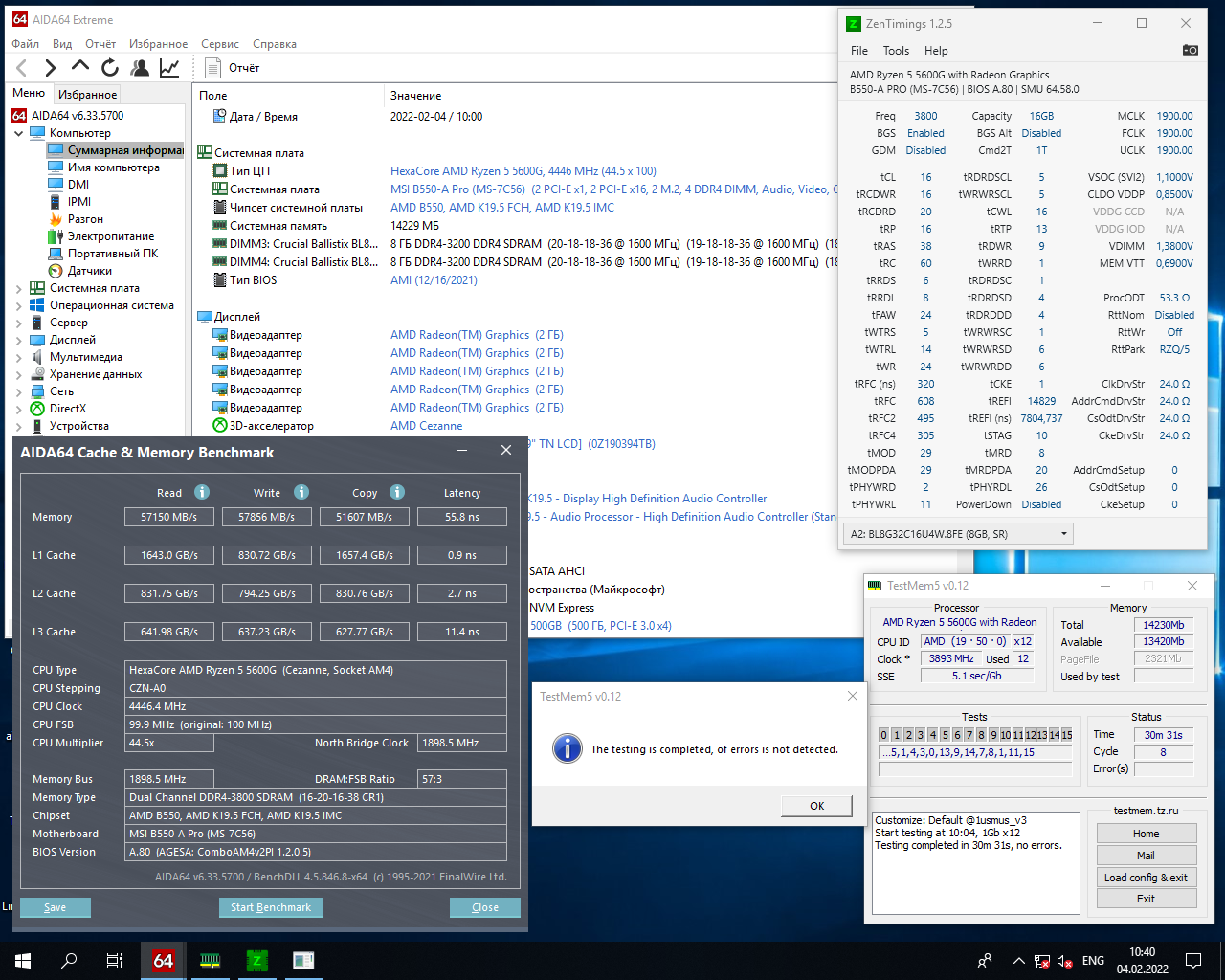This screenshot has height=980, width=1225.
Task: Select Электропитание in the AIDA64 tree
Action: [100, 236]
